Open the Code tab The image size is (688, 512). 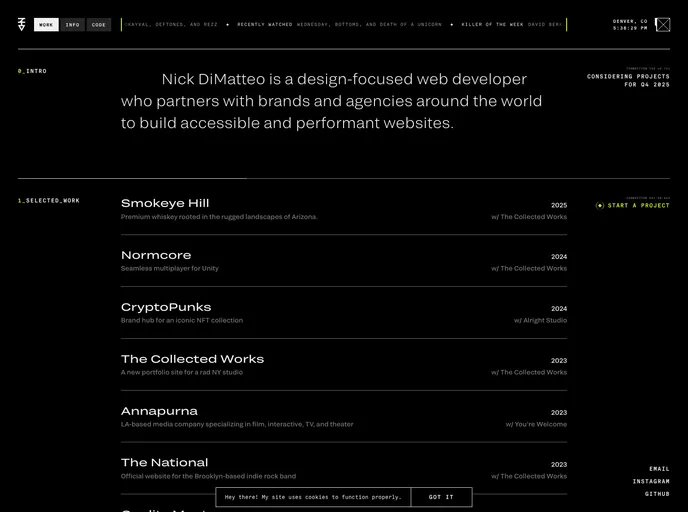[x=98, y=25]
